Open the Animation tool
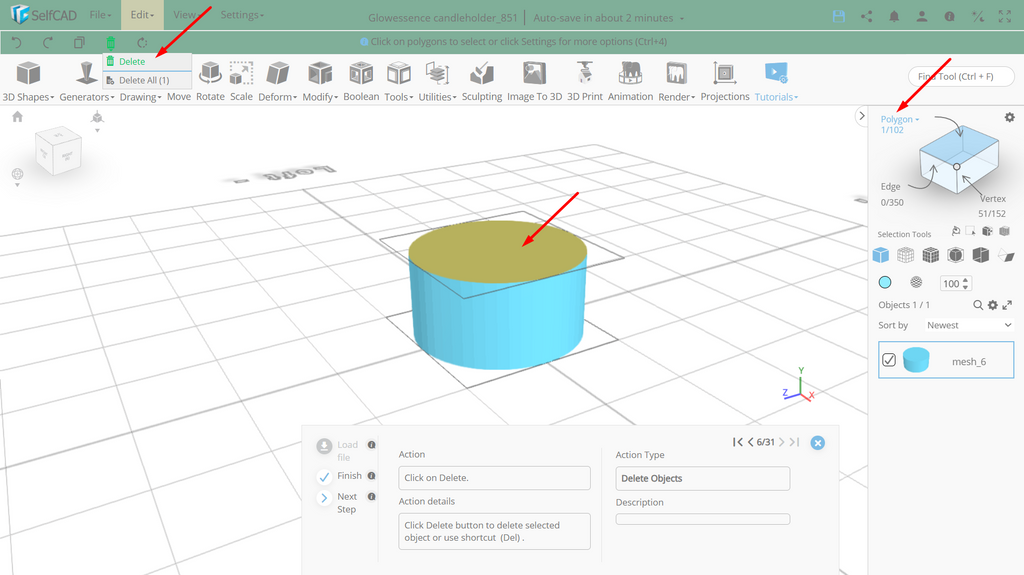 (630, 81)
